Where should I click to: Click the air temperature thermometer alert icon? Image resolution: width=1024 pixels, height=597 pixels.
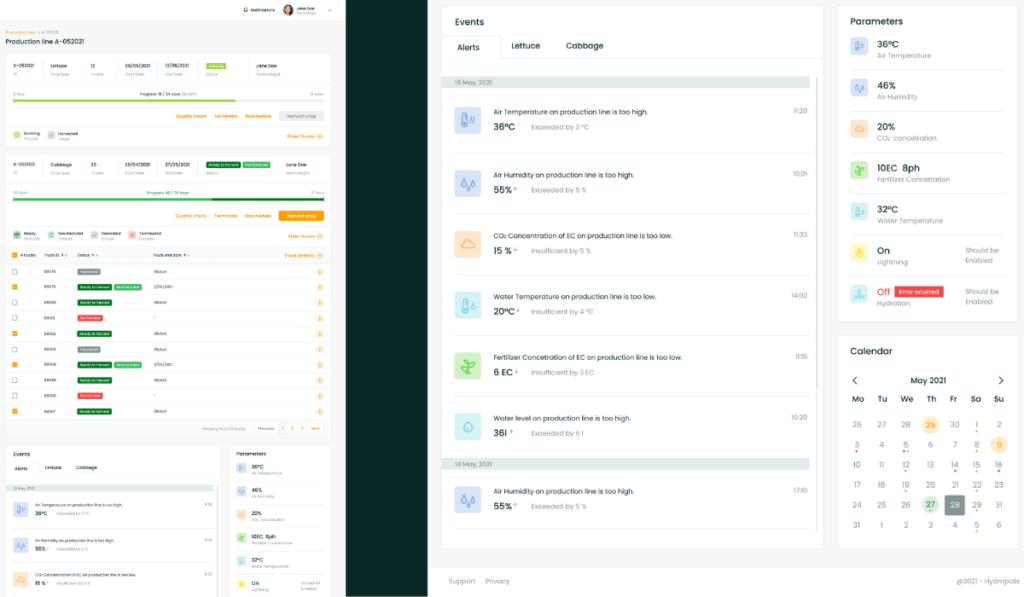tap(467, 121)
